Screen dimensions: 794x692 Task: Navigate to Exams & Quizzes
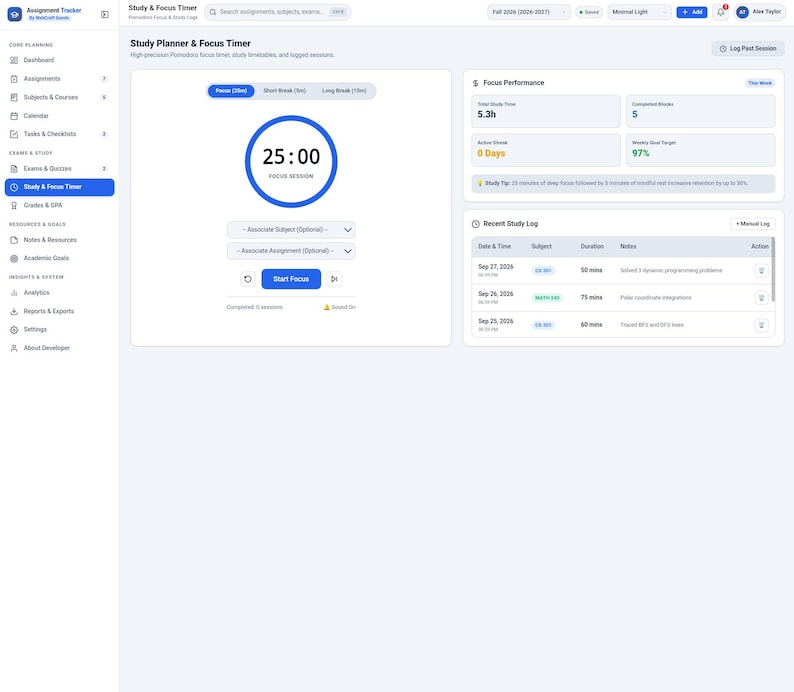[x=59, y=169]
